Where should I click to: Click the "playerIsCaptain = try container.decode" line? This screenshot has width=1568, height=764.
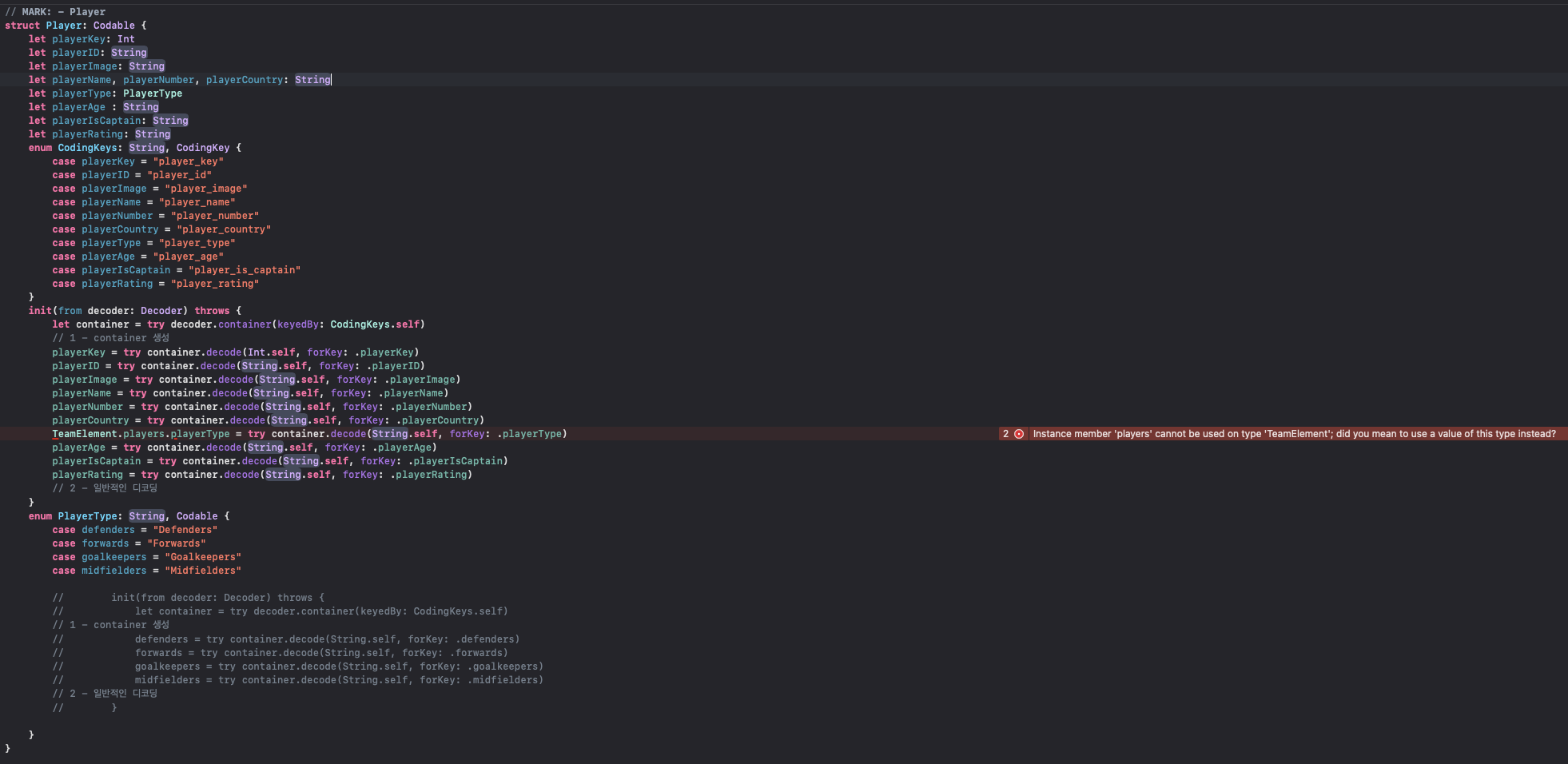click(x=281, y=461)
